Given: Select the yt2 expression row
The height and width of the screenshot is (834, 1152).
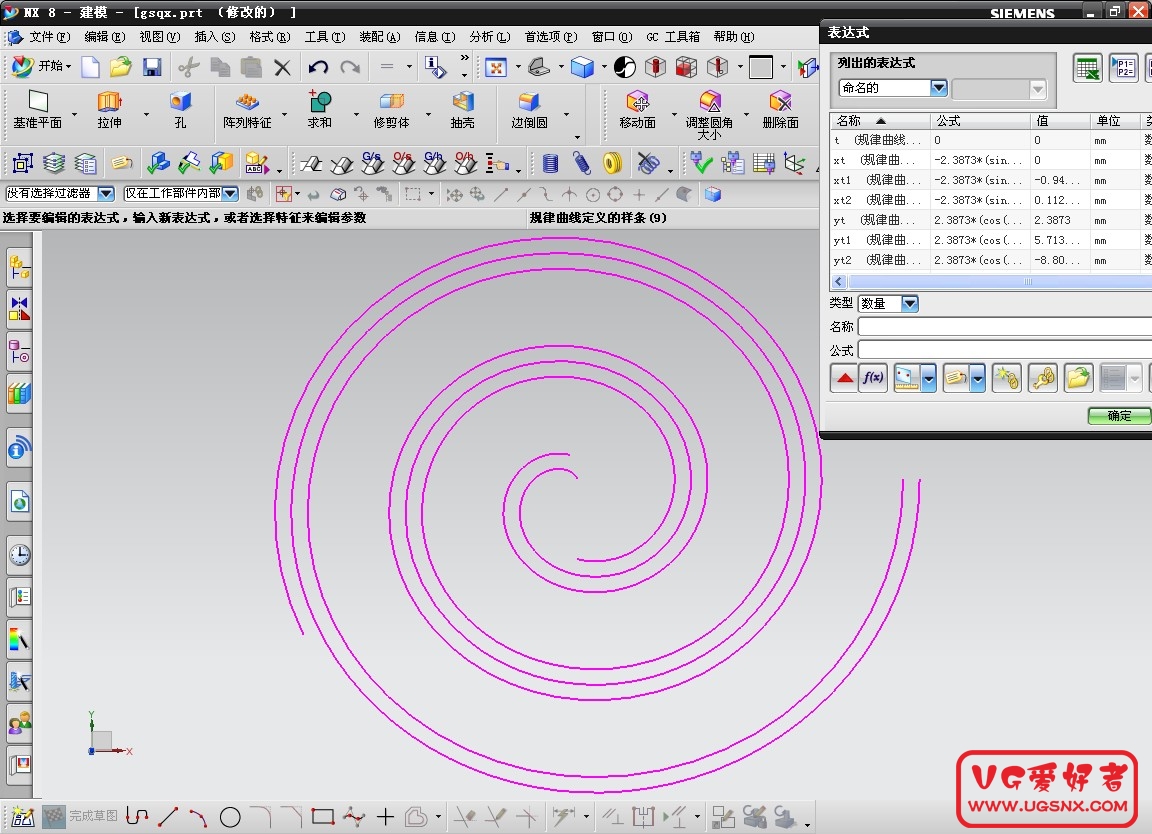Looking at the screenshot, I should click(990, 260).
